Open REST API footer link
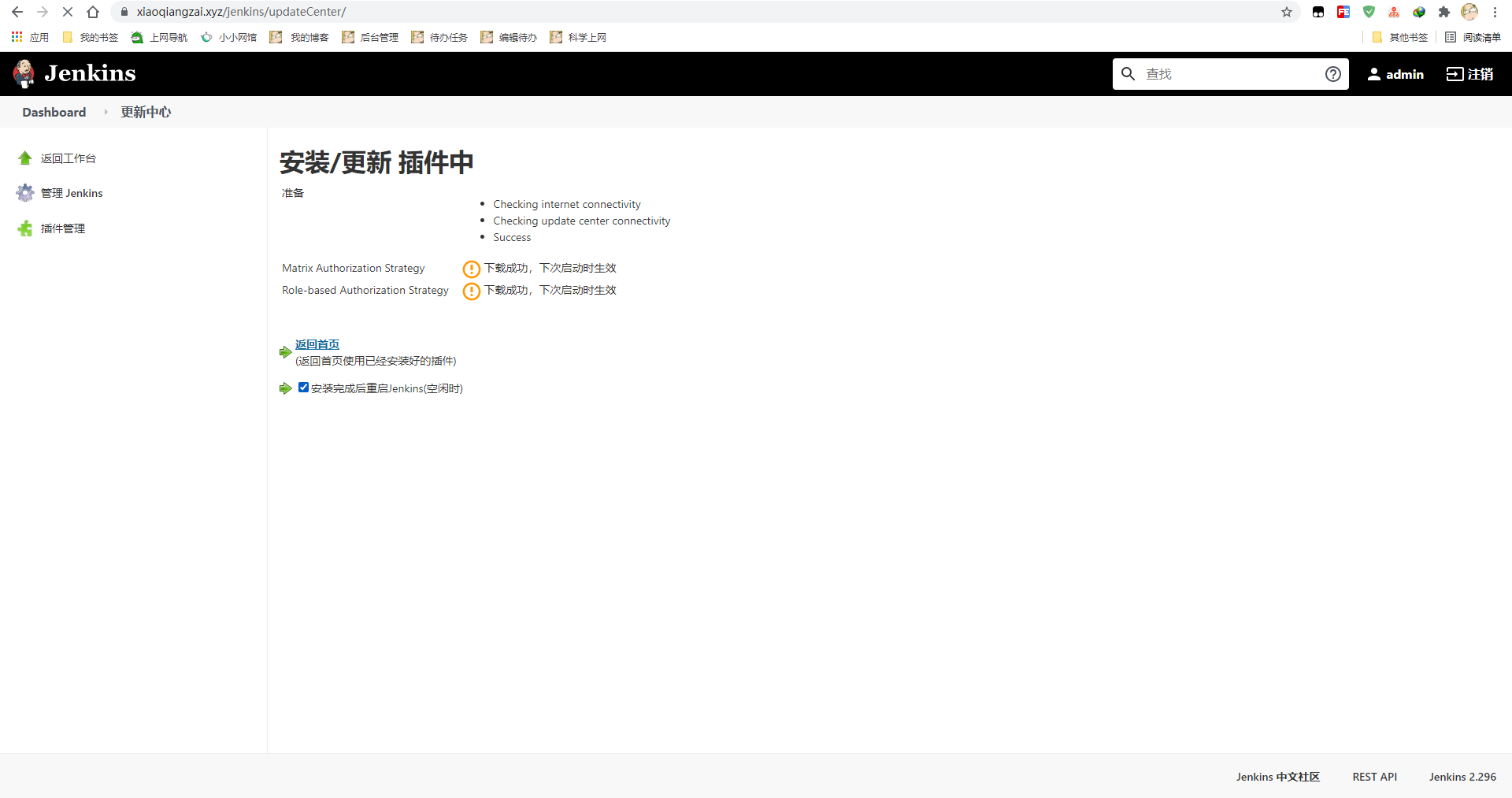The image size is (1512, 798). point(1374,777)
